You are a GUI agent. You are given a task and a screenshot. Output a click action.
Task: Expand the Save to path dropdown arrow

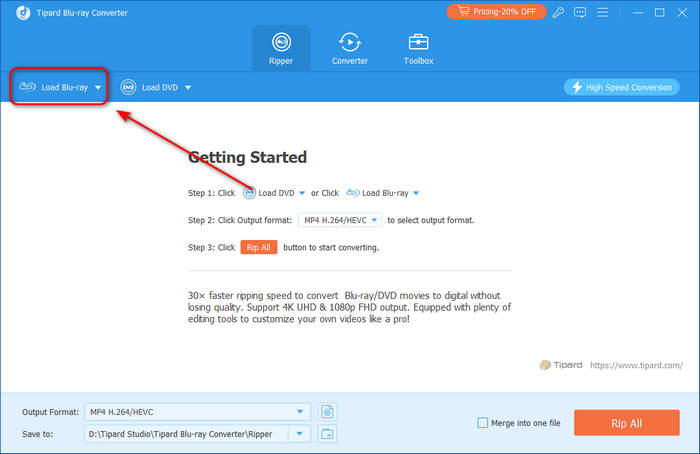tap(300, 434)
